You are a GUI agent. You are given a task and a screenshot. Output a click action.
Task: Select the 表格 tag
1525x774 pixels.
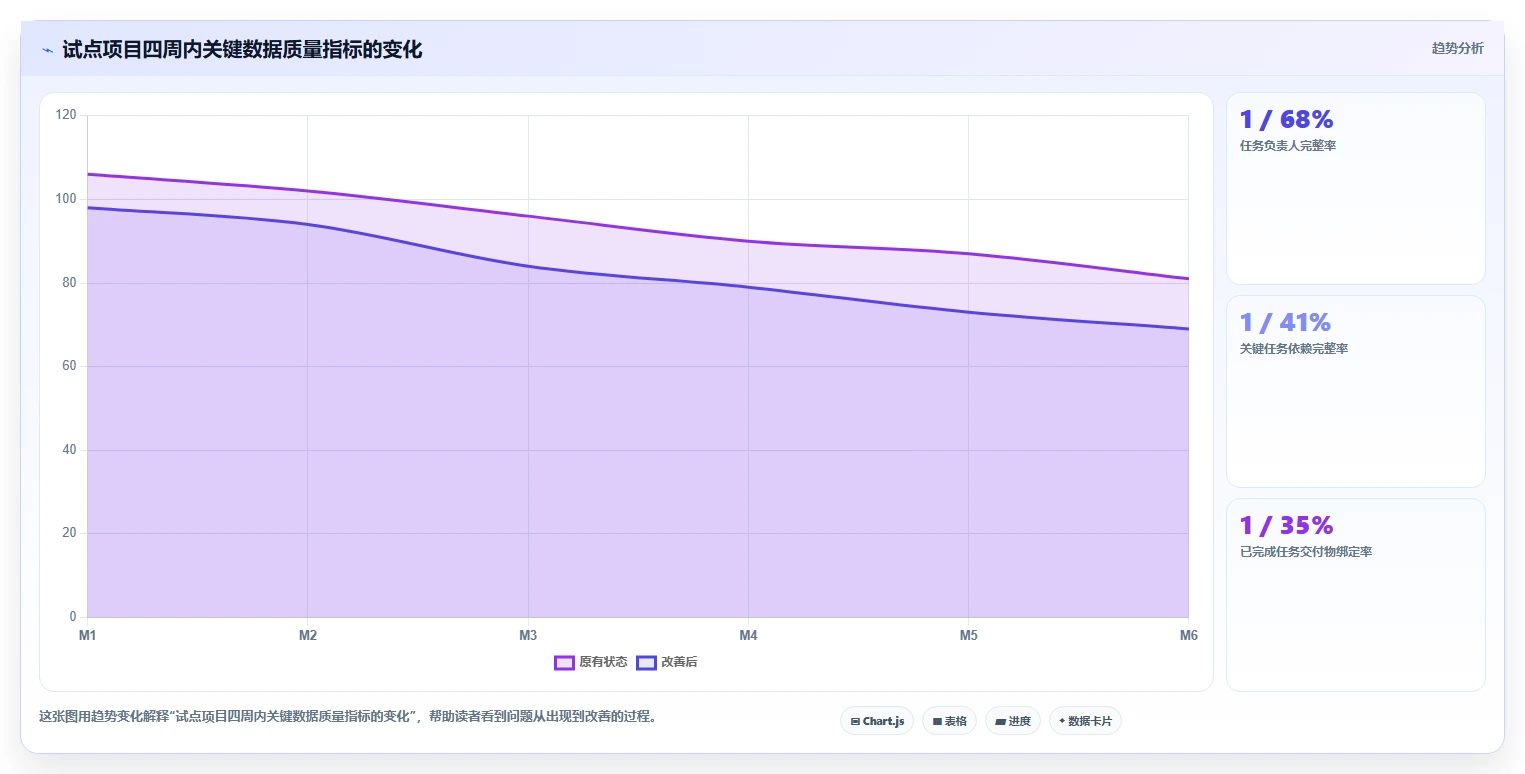pyautogui.click(x=949, y=721)
